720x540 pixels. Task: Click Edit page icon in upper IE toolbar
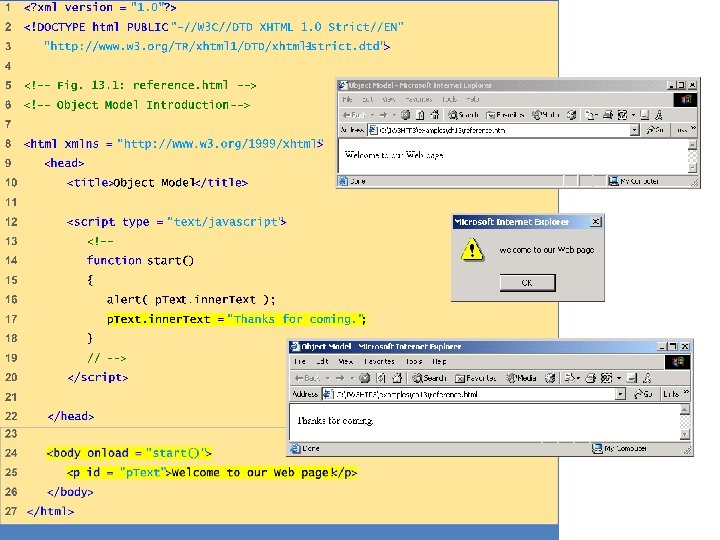622,115
